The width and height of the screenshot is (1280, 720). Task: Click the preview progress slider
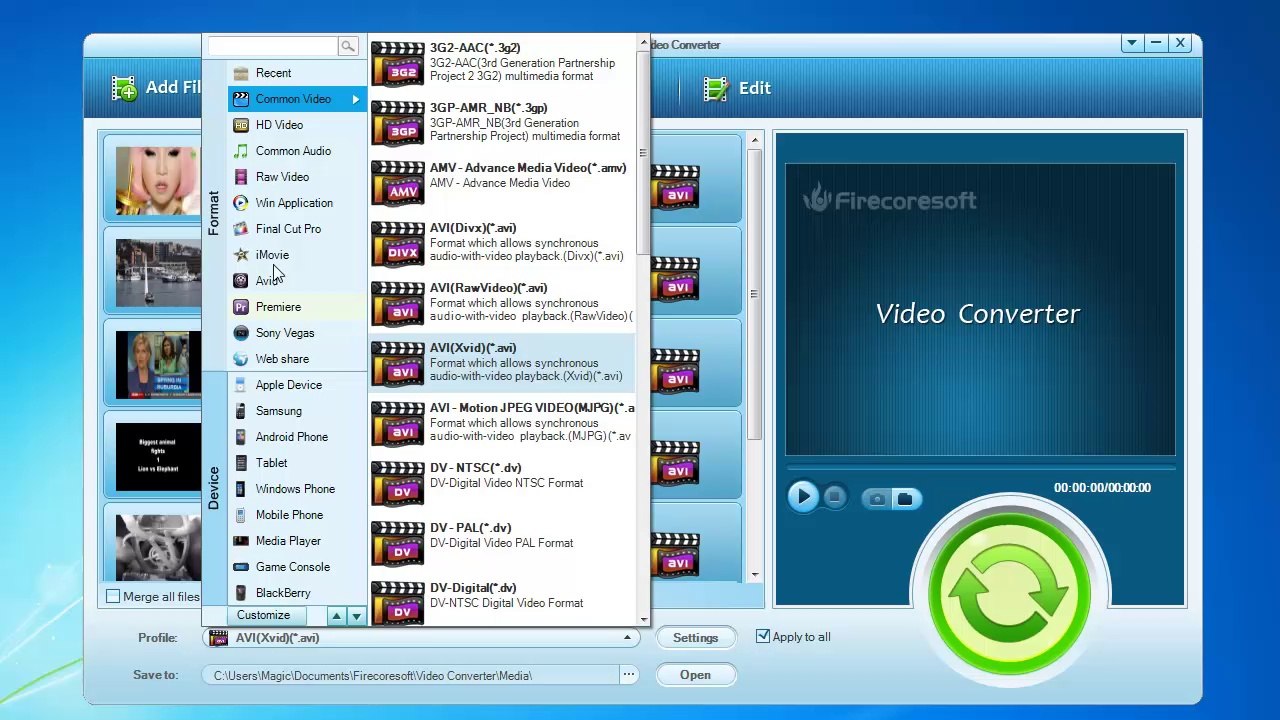[980, 466]
